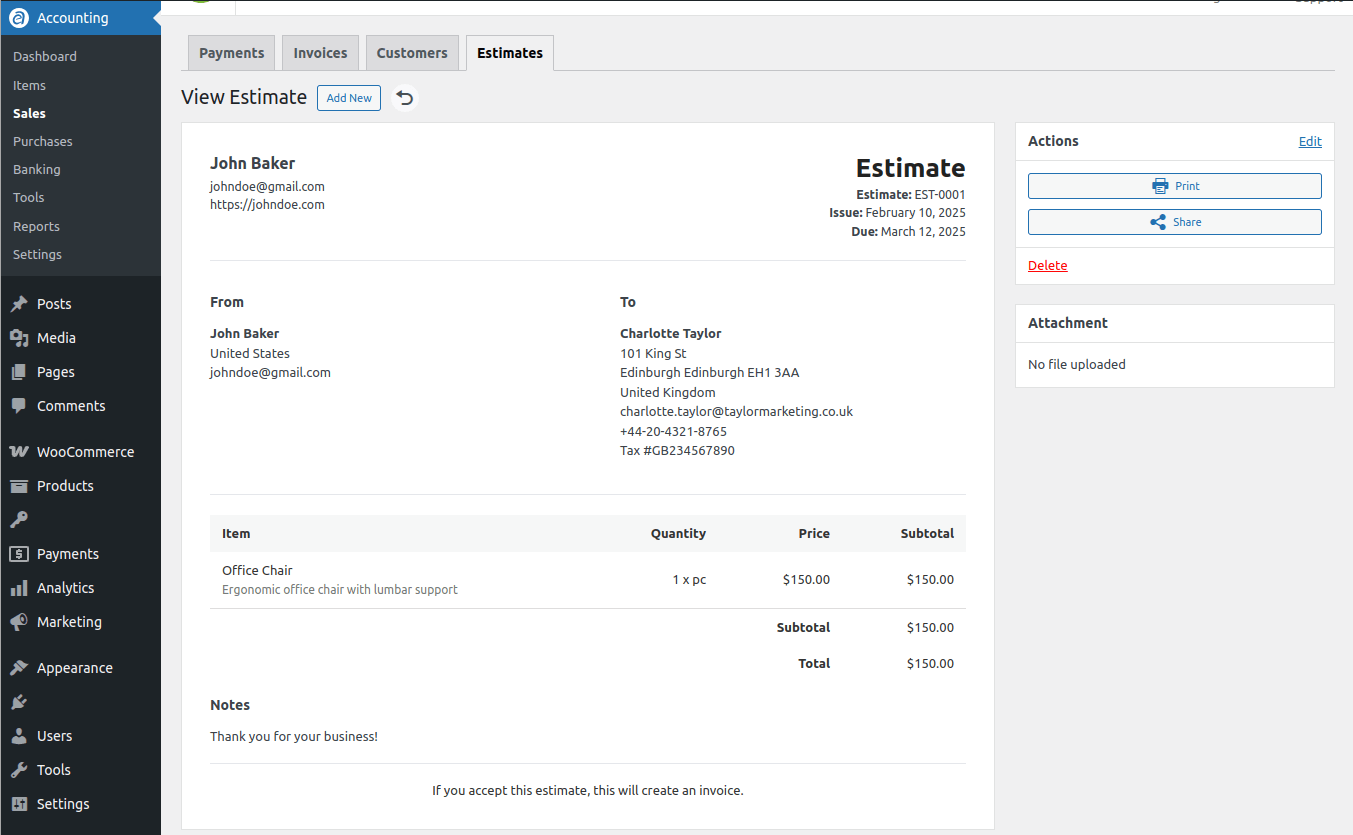Click the plug icon below Appearance
Image resolution: width=1353 pixels, height=835 pixels.
pyautogui.click(x=19, y=702)
